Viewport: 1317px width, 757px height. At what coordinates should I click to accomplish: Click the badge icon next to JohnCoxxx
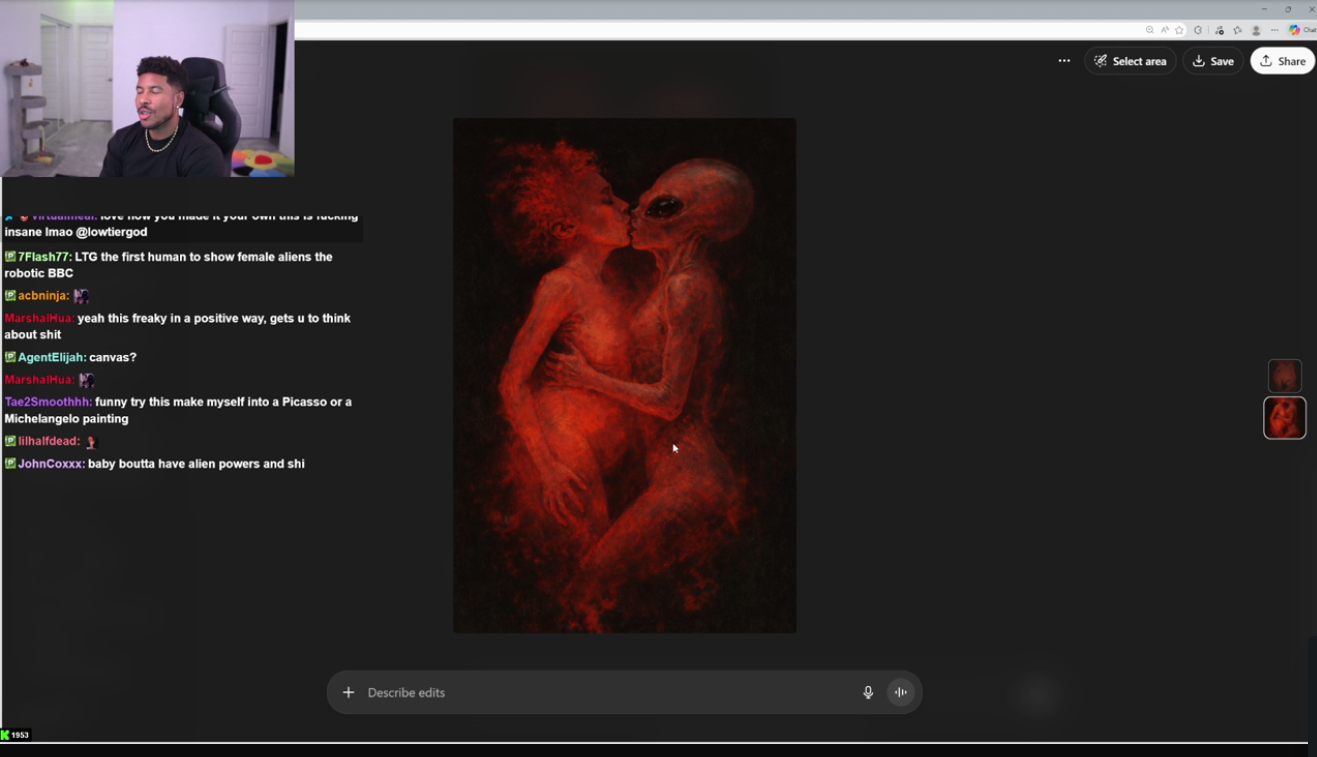coord(10,464)
